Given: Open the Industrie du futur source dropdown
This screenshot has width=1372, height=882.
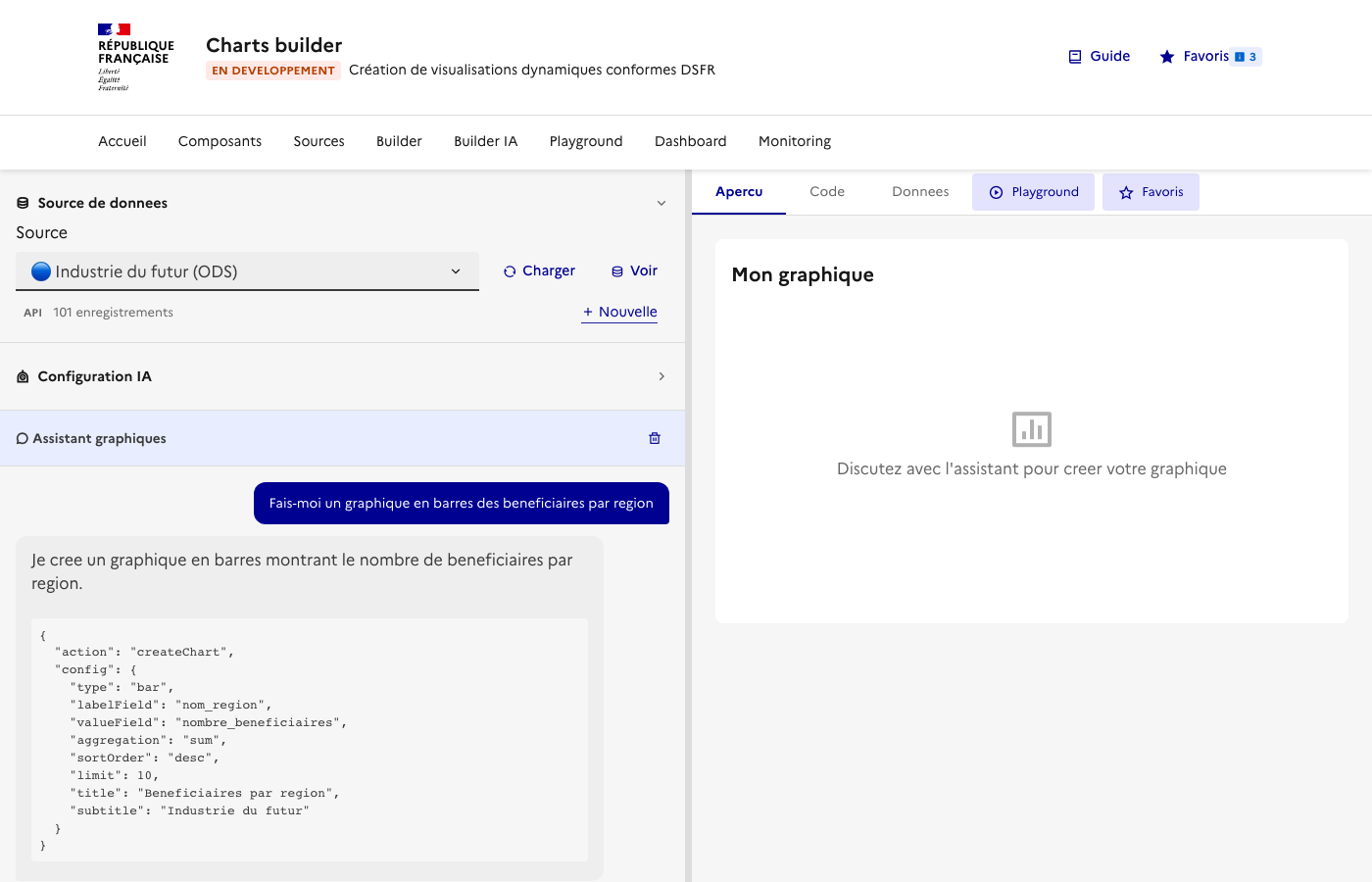Looking at the screenshot, I should (247, 270).
